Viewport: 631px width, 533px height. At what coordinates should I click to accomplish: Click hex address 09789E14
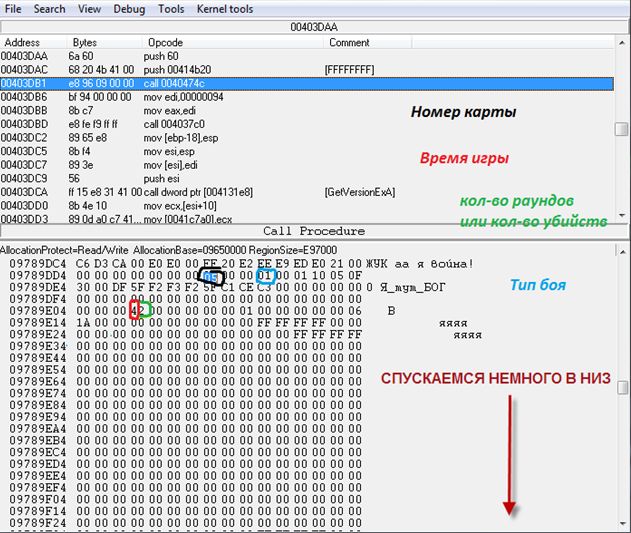38,322
